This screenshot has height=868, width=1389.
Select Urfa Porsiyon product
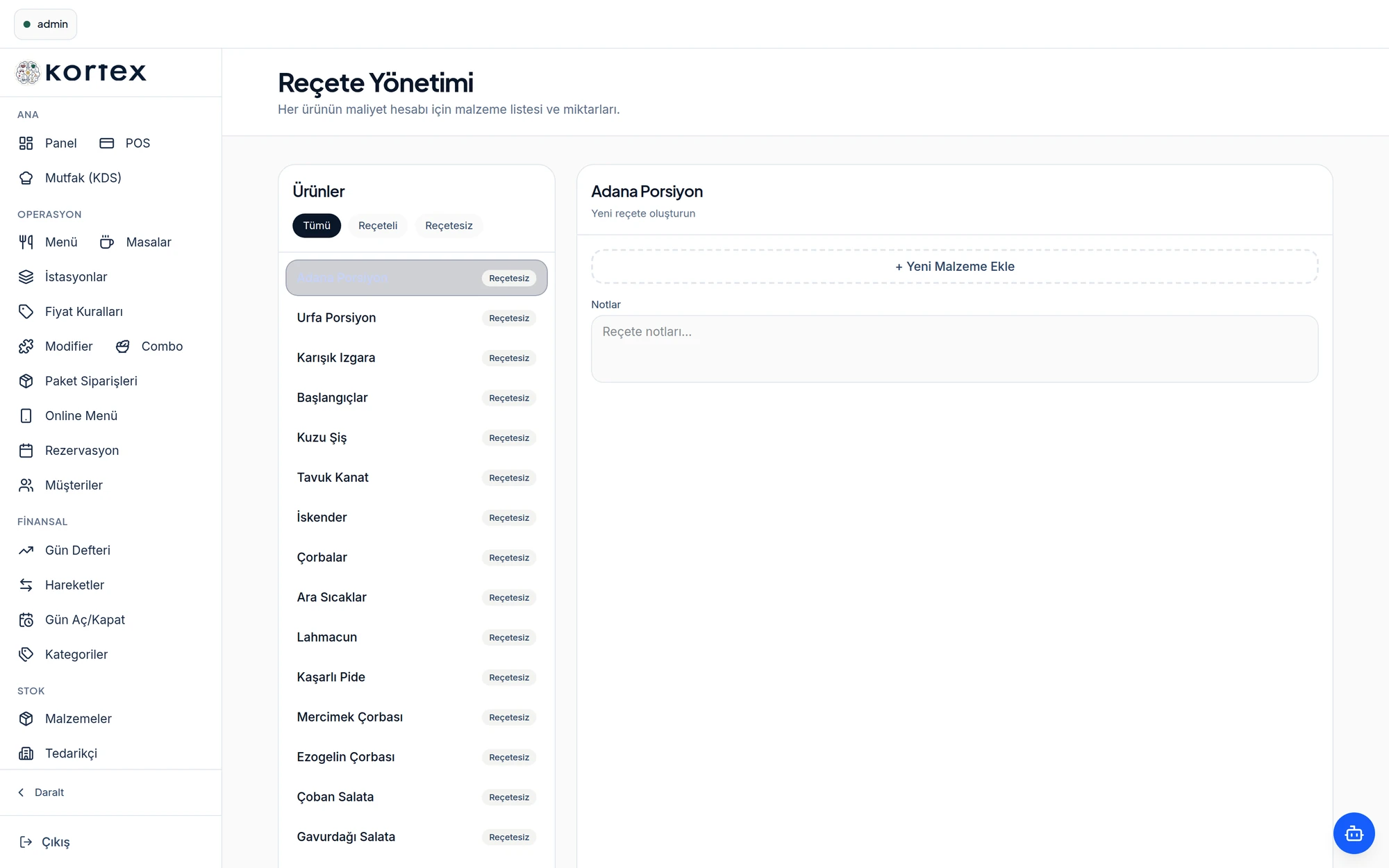[417, 318]
